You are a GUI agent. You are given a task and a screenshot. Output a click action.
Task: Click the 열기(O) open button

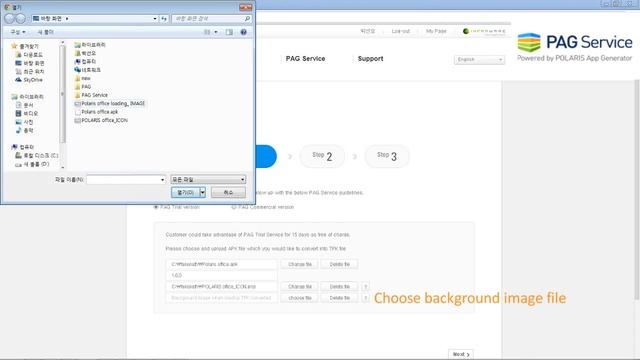[x=185, y=192]
